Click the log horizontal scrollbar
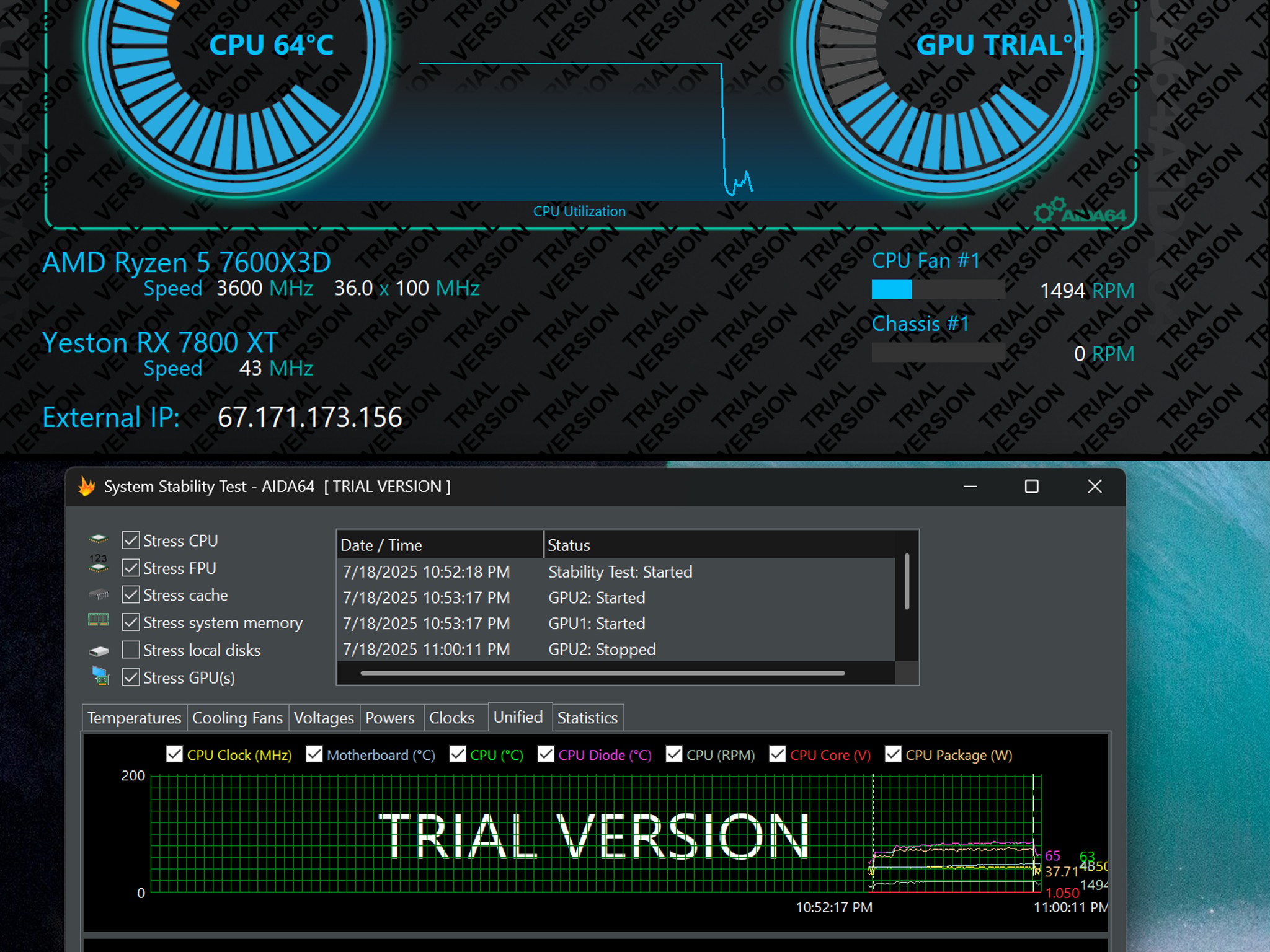The width and height of the screenshot is (1270, 952). point(602,673)
